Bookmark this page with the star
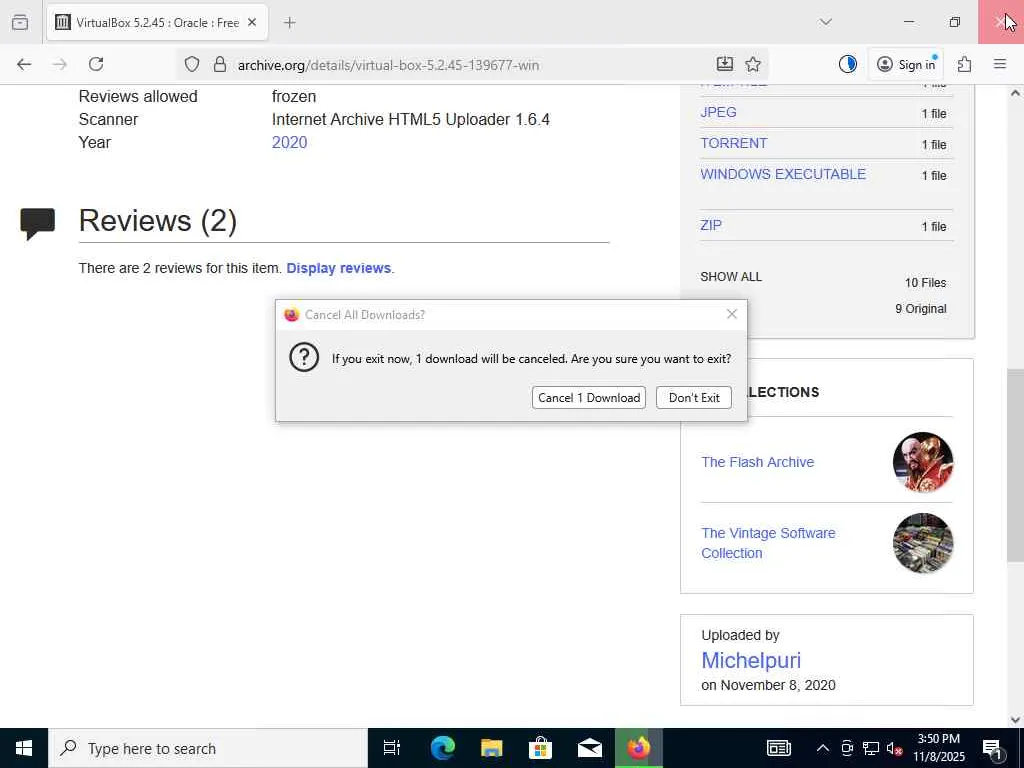1024x768 pixels. (x=753, y=64)
